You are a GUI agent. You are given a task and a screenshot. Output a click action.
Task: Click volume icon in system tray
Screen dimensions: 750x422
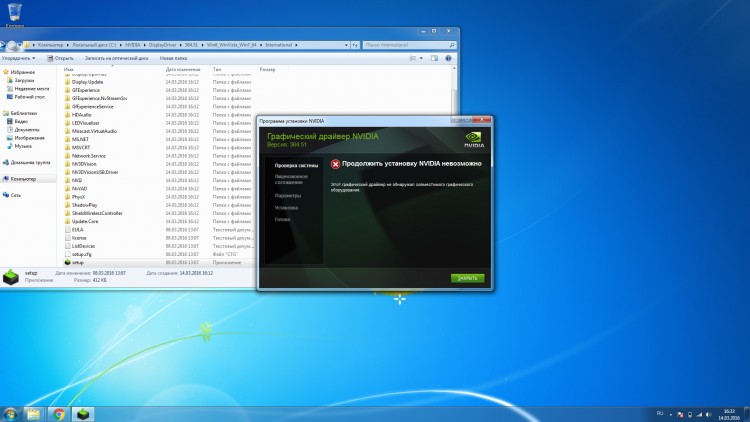click(708, 414)
